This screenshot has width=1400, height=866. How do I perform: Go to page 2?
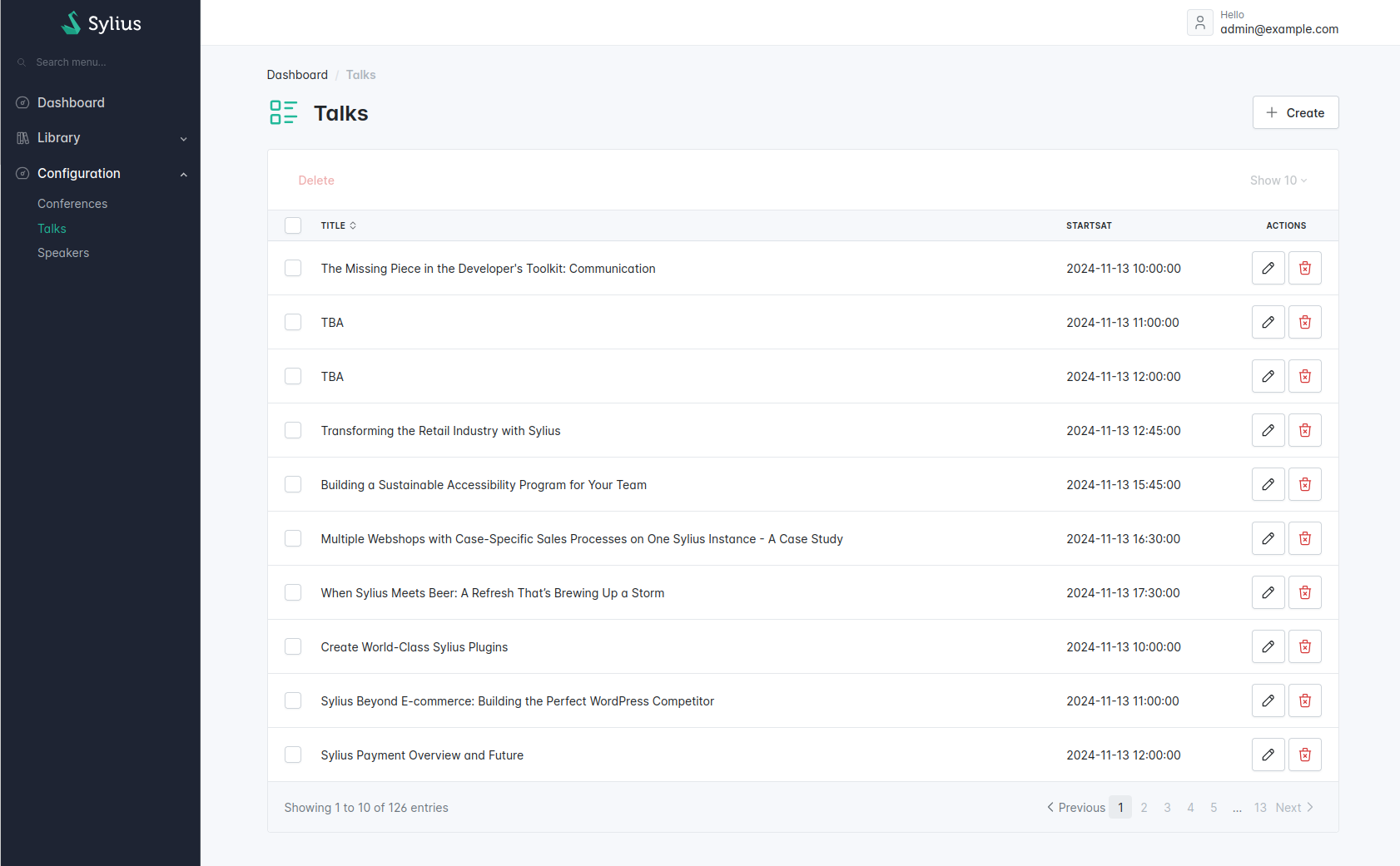[1144, 808]
